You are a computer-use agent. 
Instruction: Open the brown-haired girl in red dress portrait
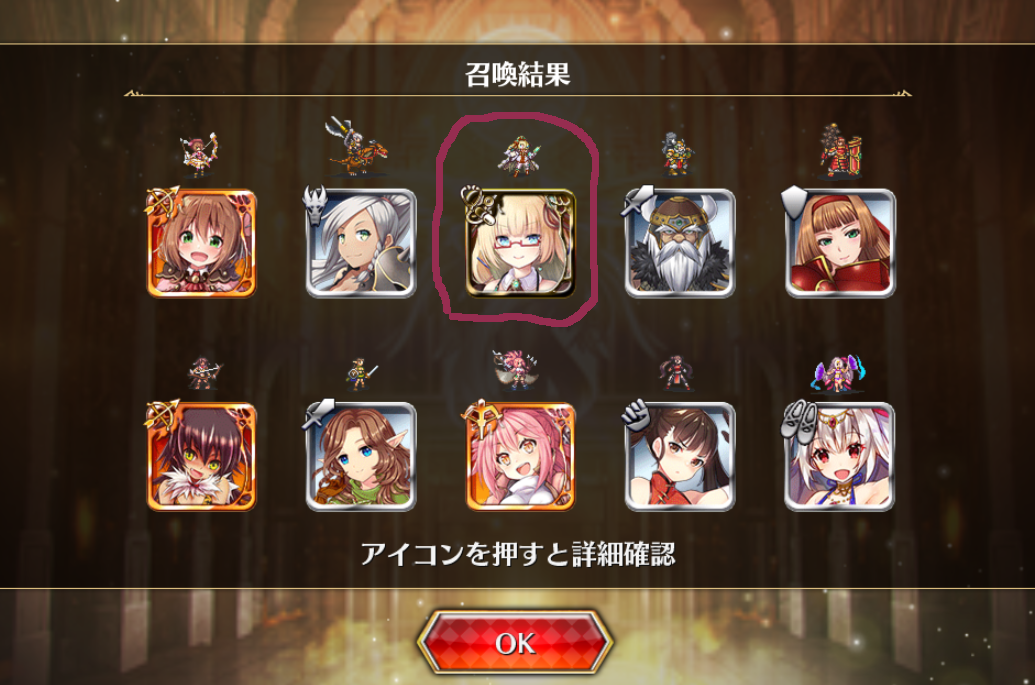tap(680, 457)
